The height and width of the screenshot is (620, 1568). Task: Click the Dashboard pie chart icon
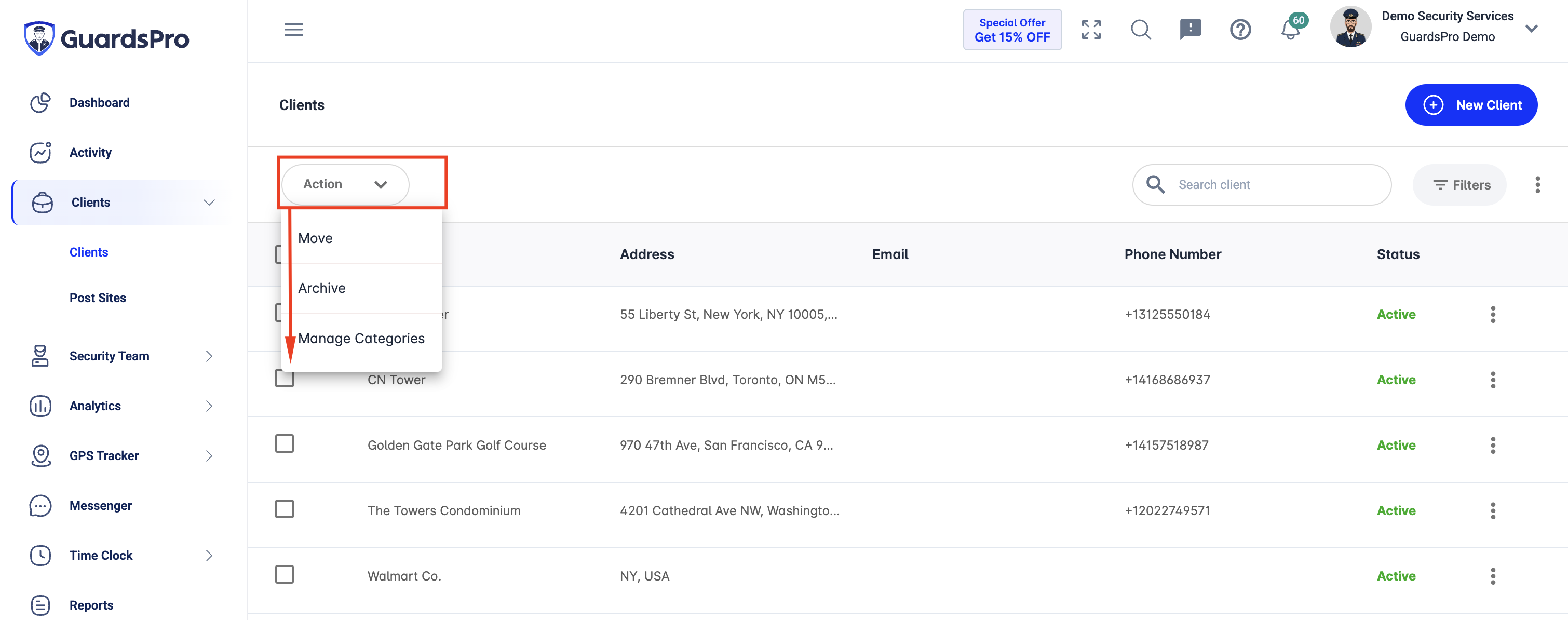pos(40,102)
